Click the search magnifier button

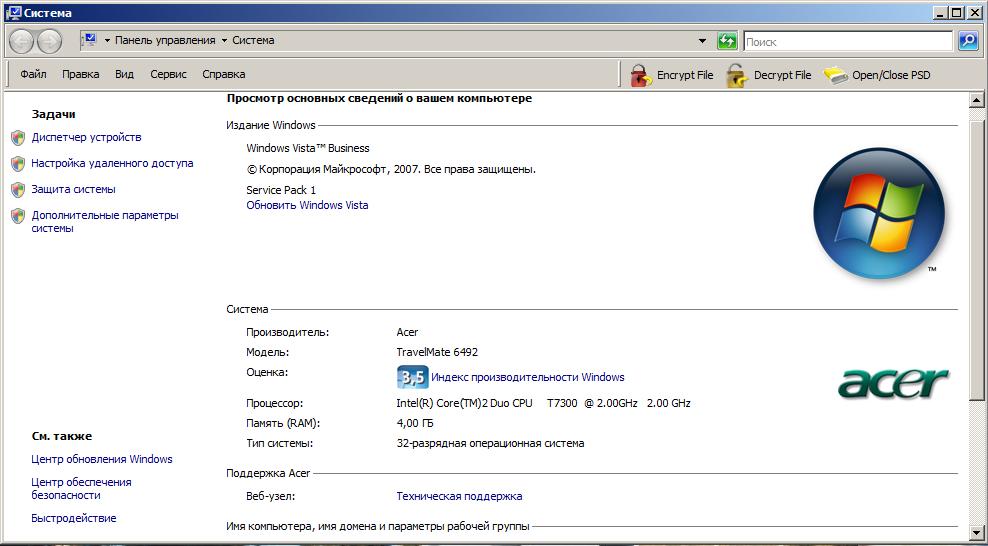tap(967, 42)
